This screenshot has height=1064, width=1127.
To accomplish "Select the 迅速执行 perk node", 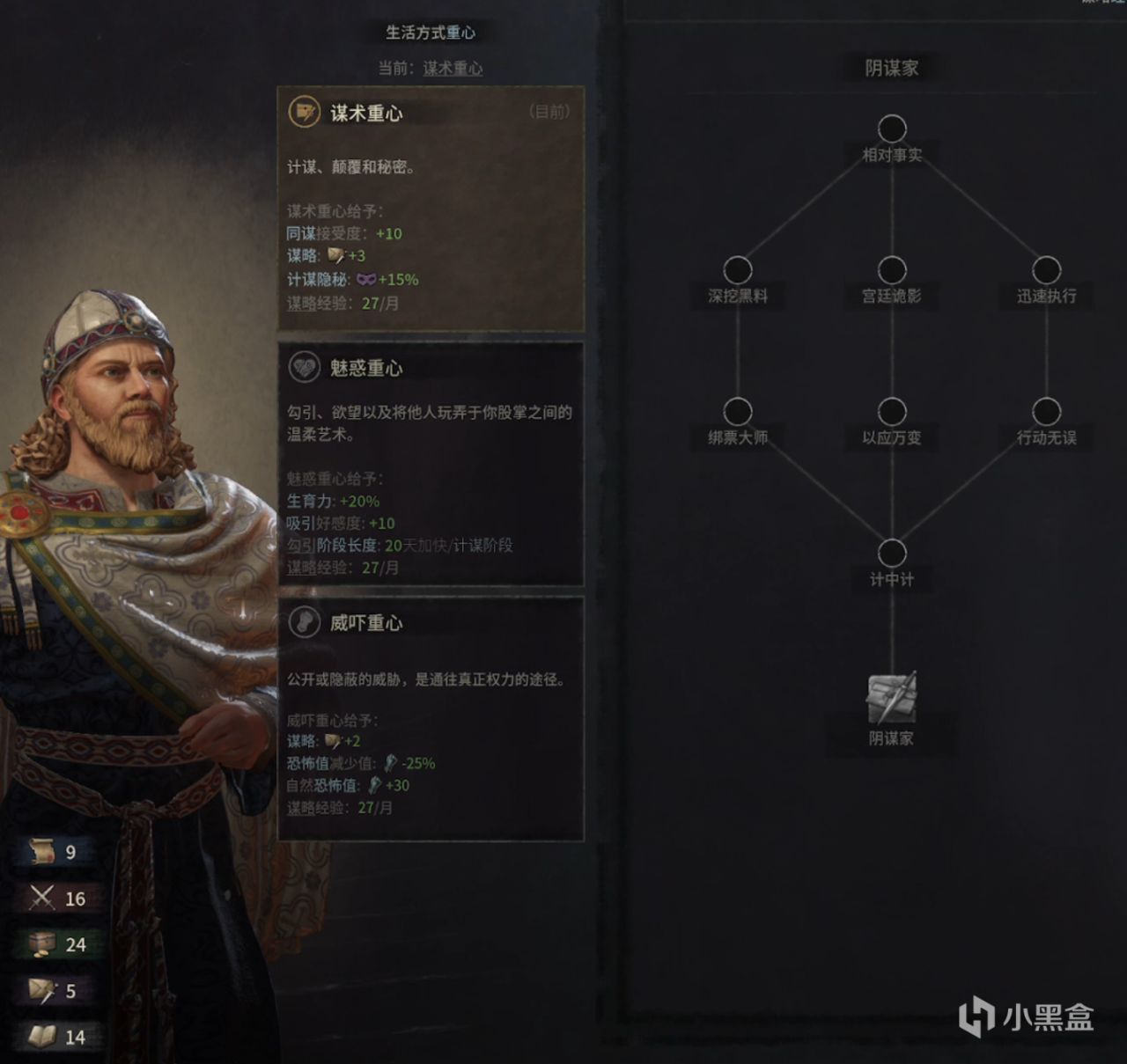I will (1046, 270).
